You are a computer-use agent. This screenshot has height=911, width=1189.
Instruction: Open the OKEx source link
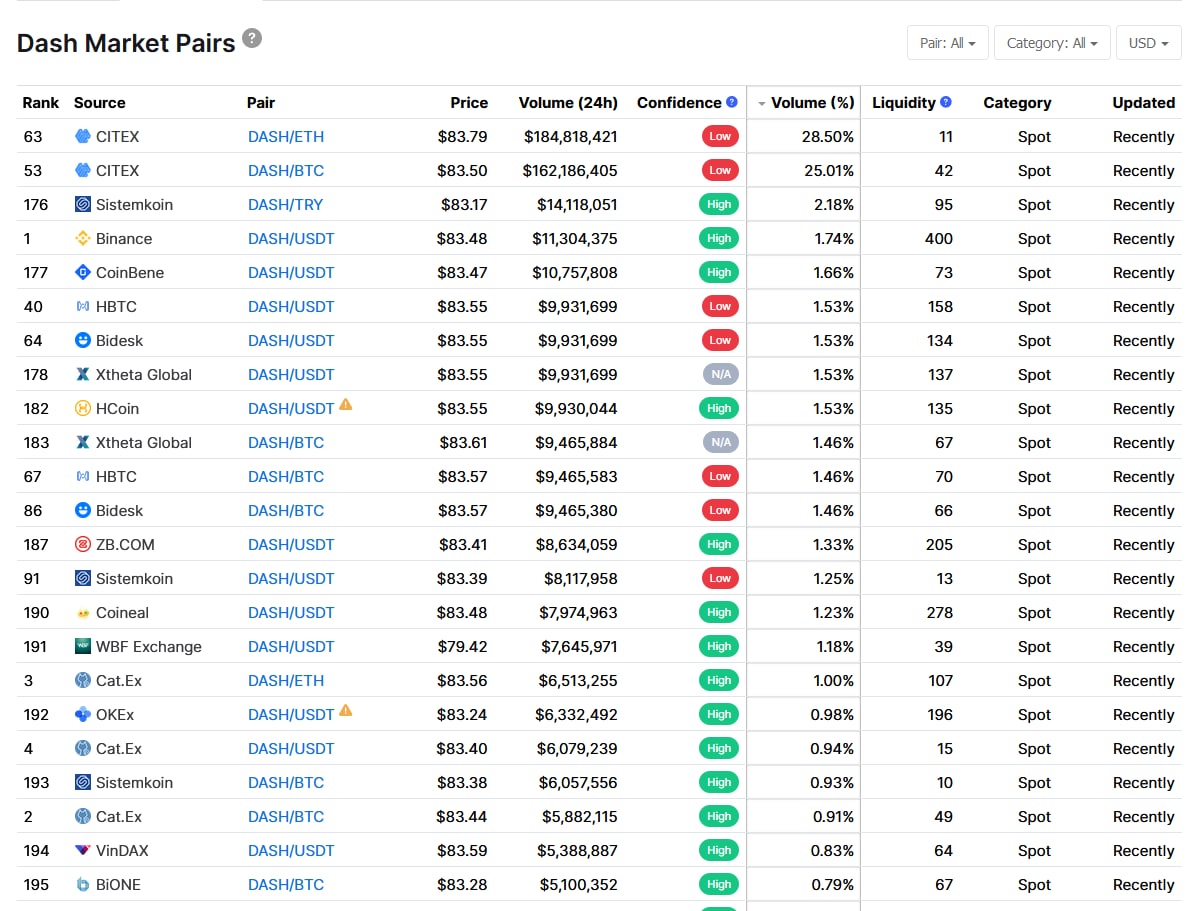click(115, 715)
